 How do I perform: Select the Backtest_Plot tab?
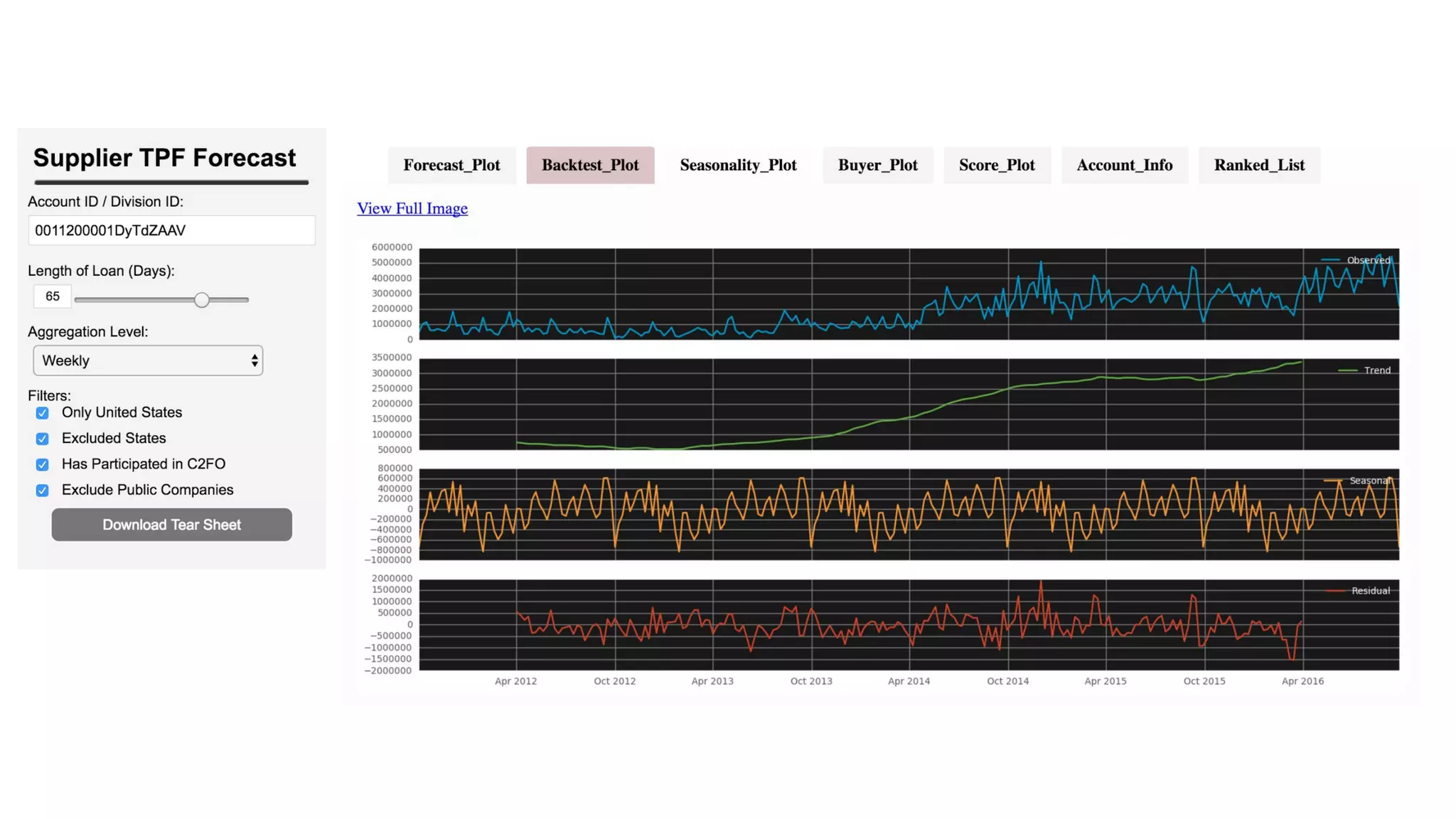[x=590, y=165]
